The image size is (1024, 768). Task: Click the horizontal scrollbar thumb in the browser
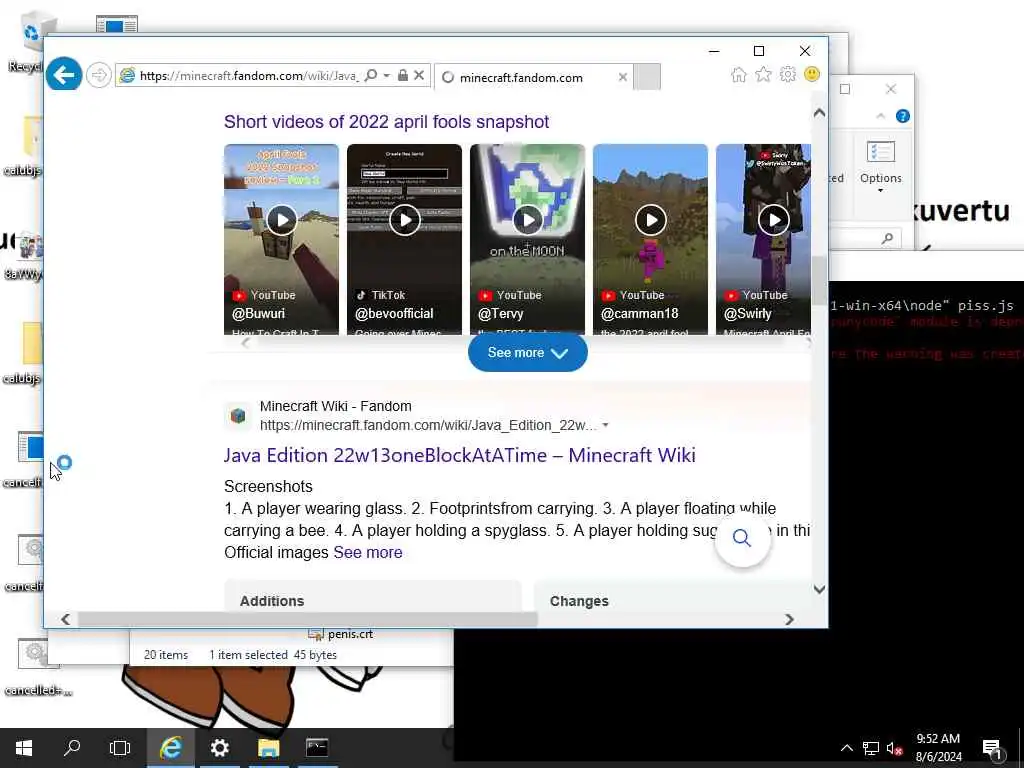307,619
